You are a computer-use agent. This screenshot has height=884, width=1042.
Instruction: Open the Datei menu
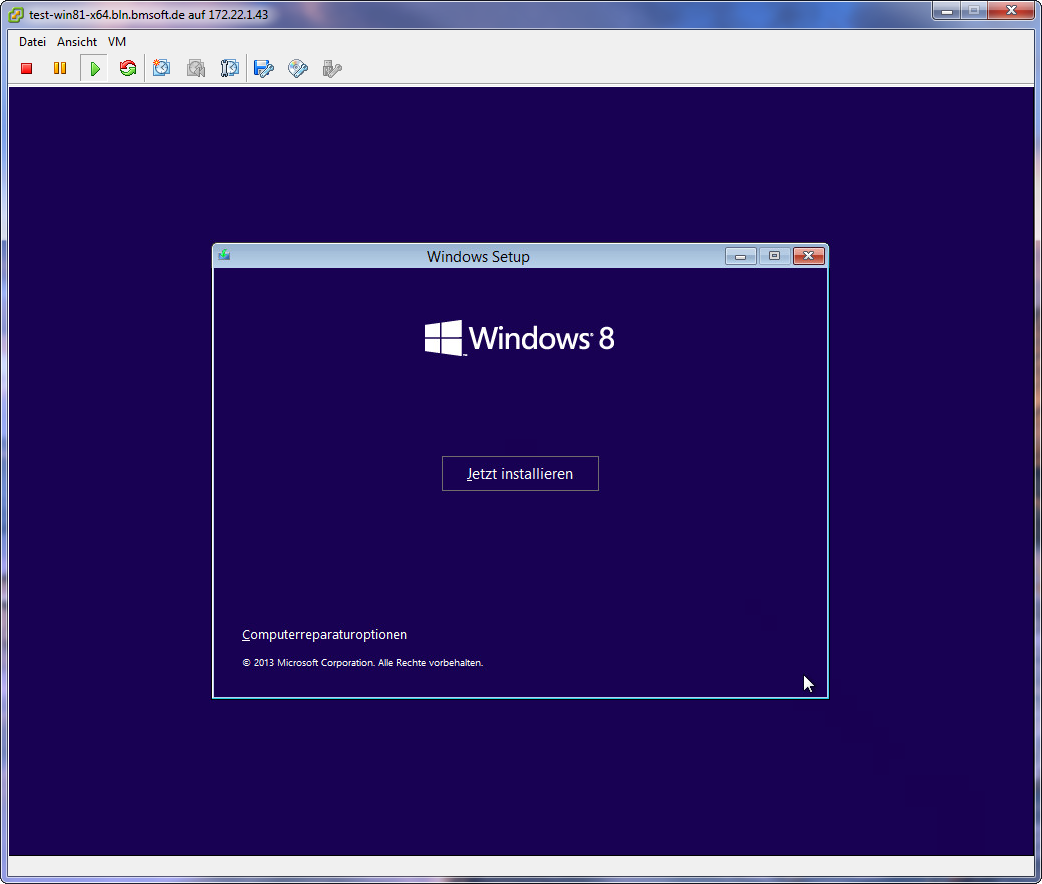[x=33, y=42]
